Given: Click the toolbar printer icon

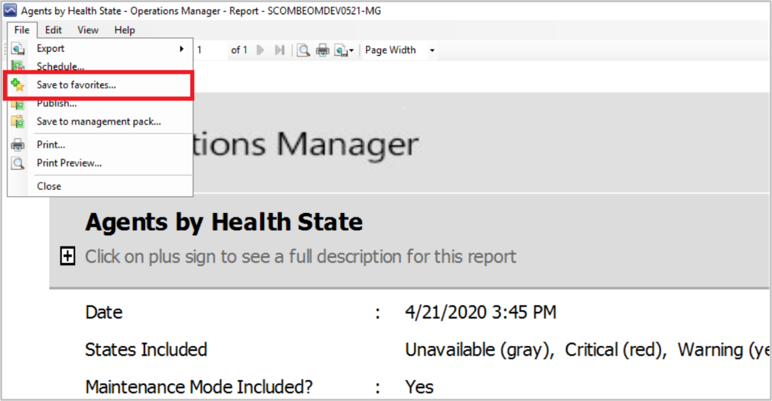Looking at the screenshot, I should [322, 50].
